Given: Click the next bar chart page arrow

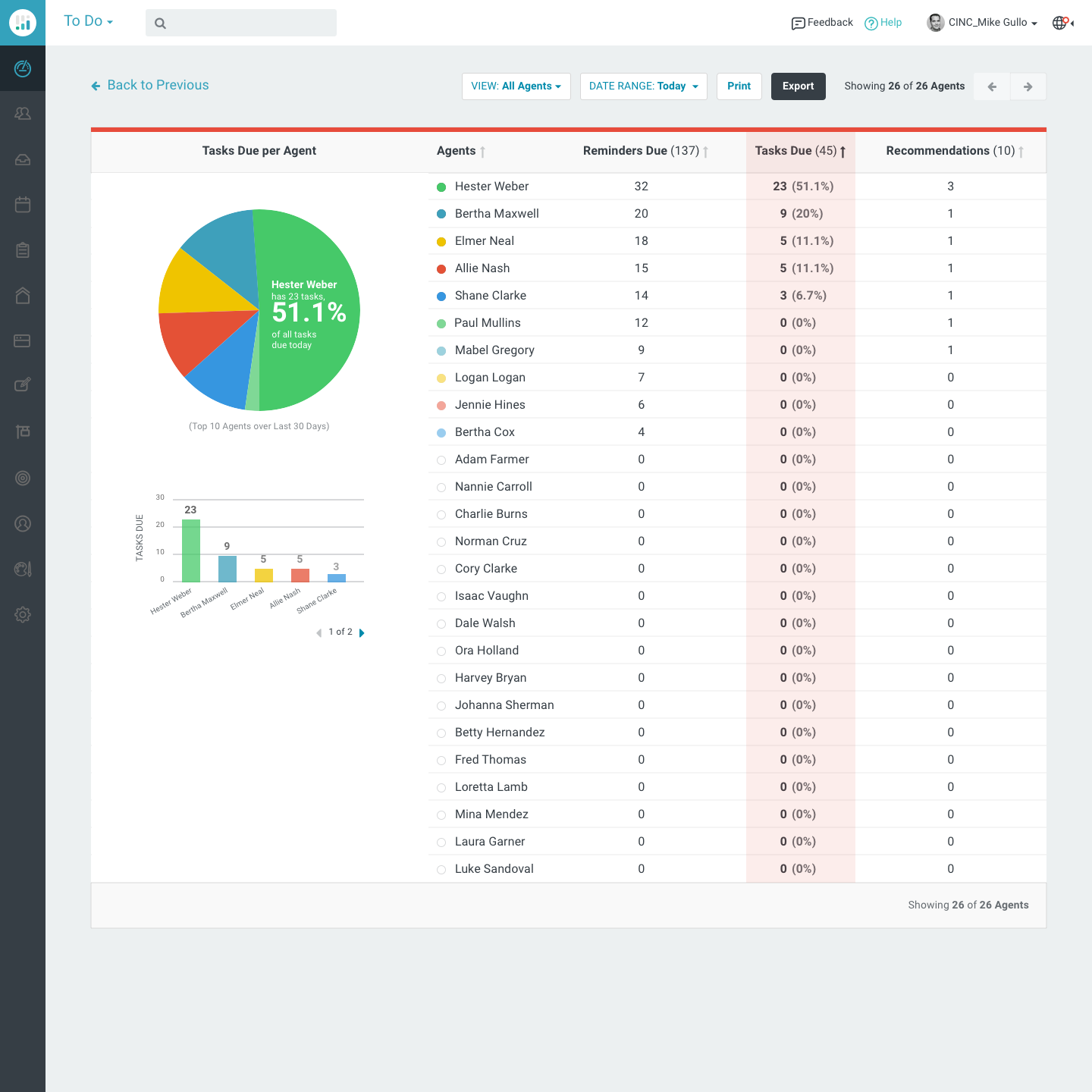Looking at the screenshot, I should point(362,632).
